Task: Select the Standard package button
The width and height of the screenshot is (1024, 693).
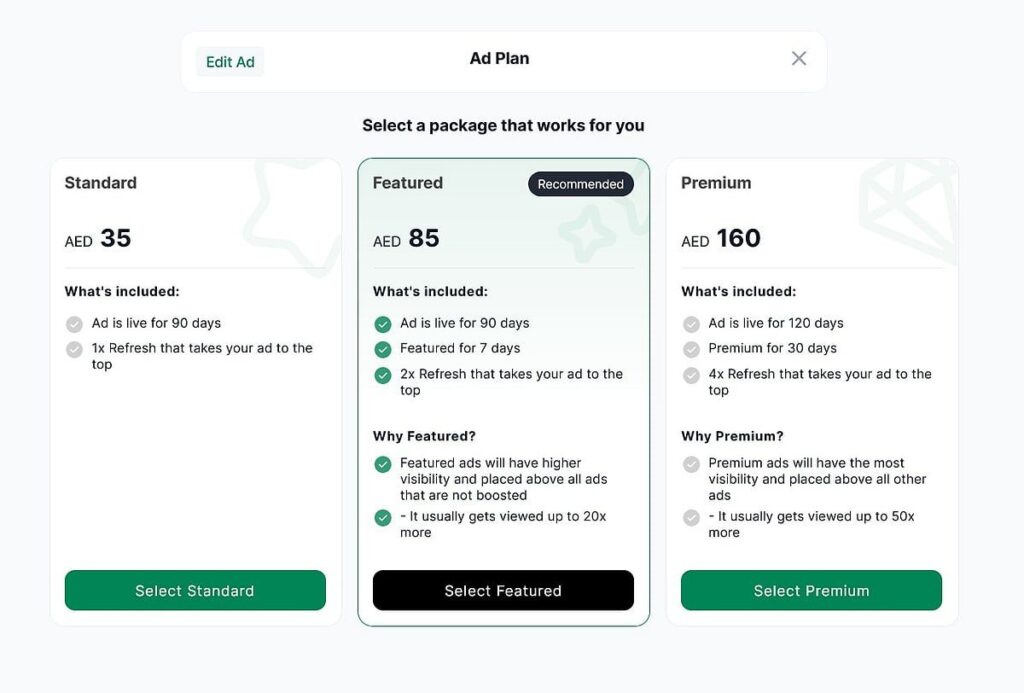Action: pyautogui.click(x=195, y=590)
